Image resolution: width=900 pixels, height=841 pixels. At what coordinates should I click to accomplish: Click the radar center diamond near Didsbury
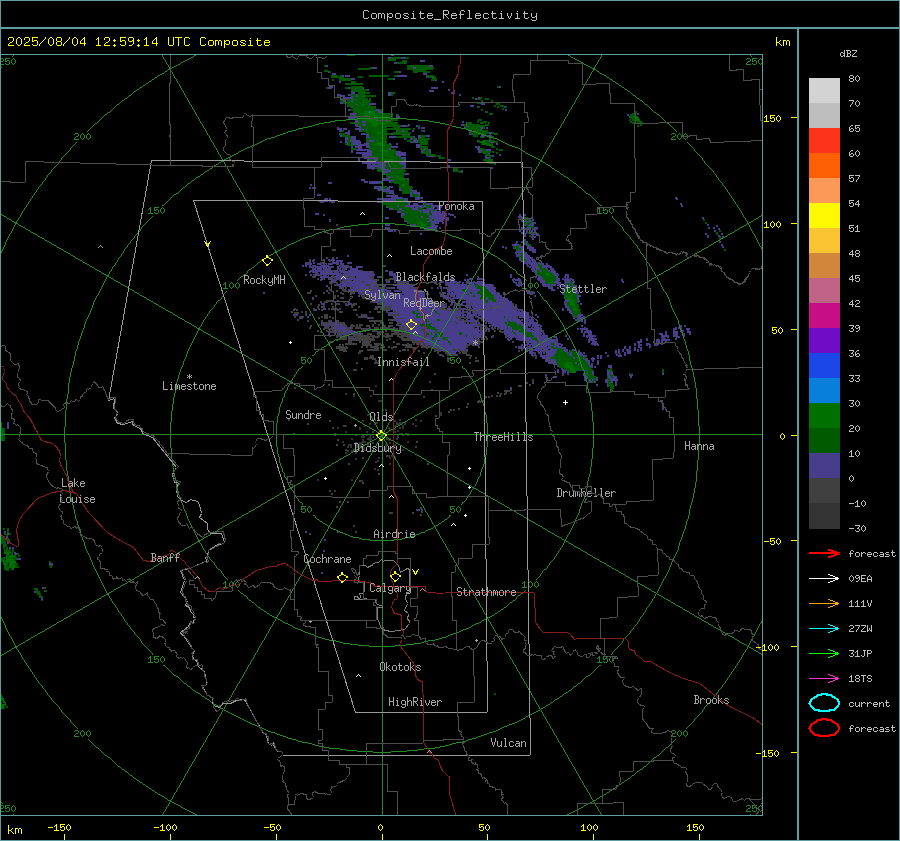pos(382,436)
